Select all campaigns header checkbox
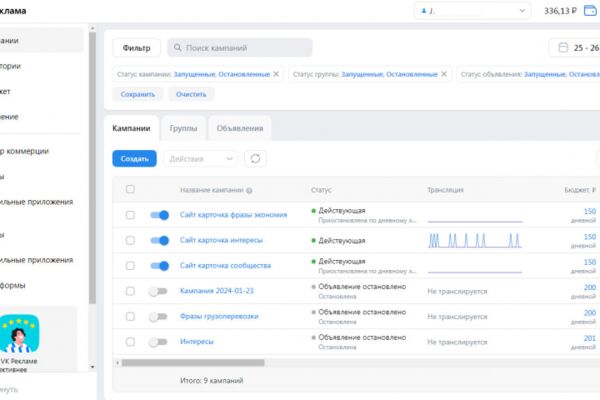Viewport: 600px width, 400px height. click(x=130, y=189)
